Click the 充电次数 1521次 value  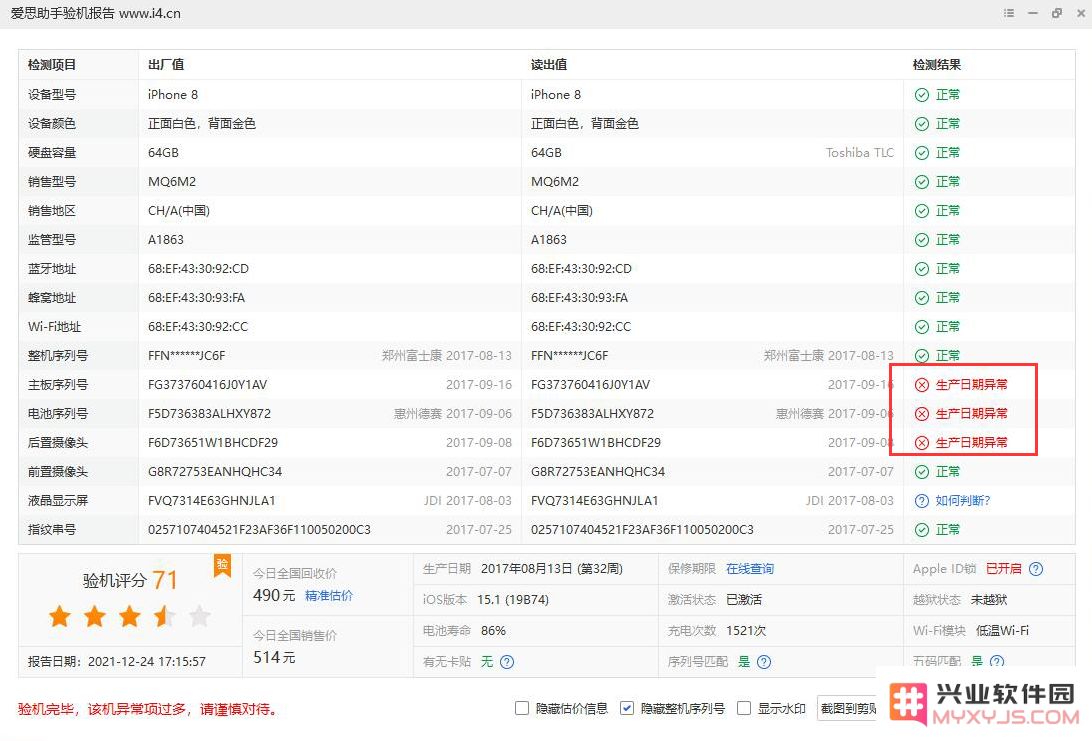[746, 631]
